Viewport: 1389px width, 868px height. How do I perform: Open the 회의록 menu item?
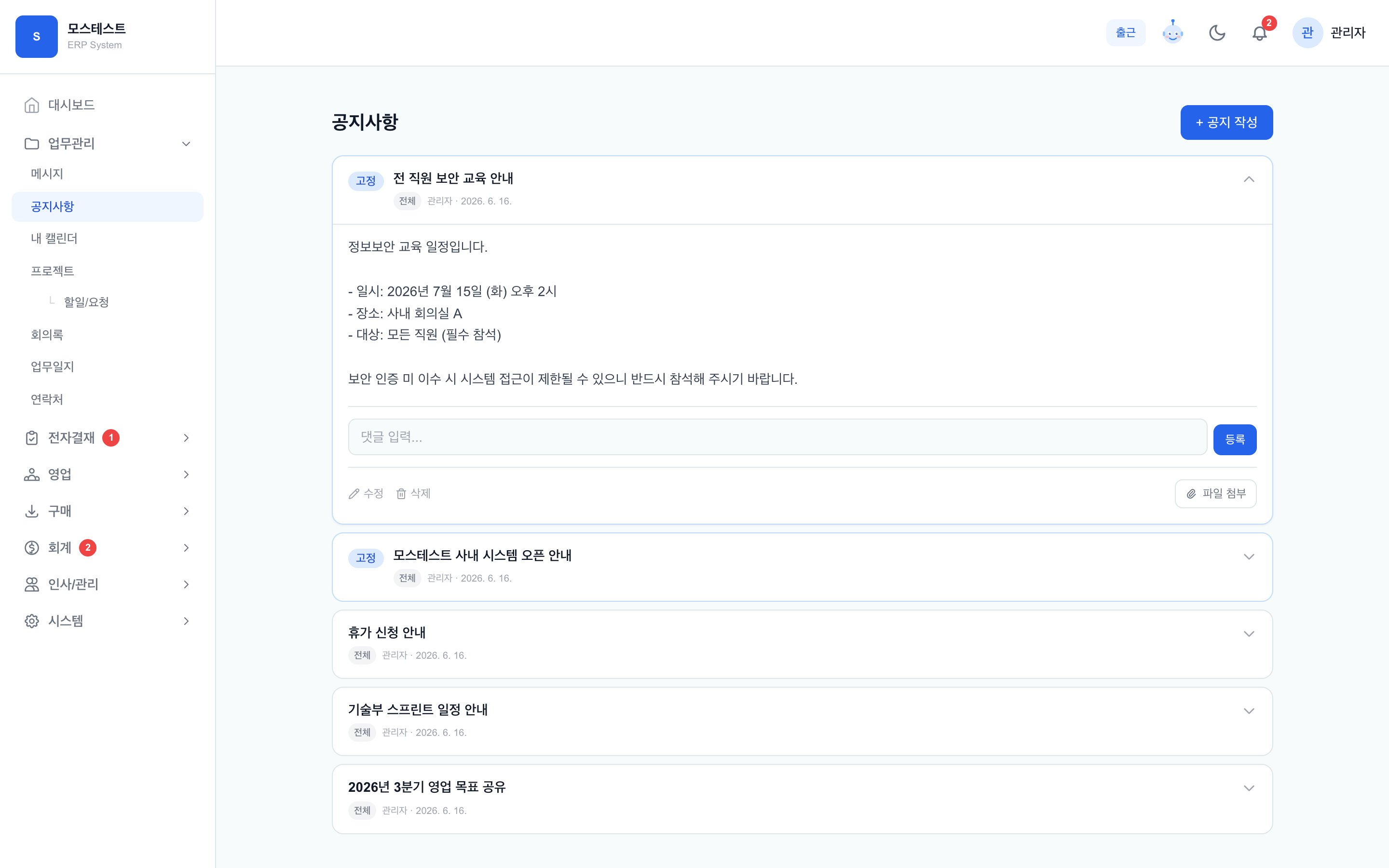click(x=108, y=335)
